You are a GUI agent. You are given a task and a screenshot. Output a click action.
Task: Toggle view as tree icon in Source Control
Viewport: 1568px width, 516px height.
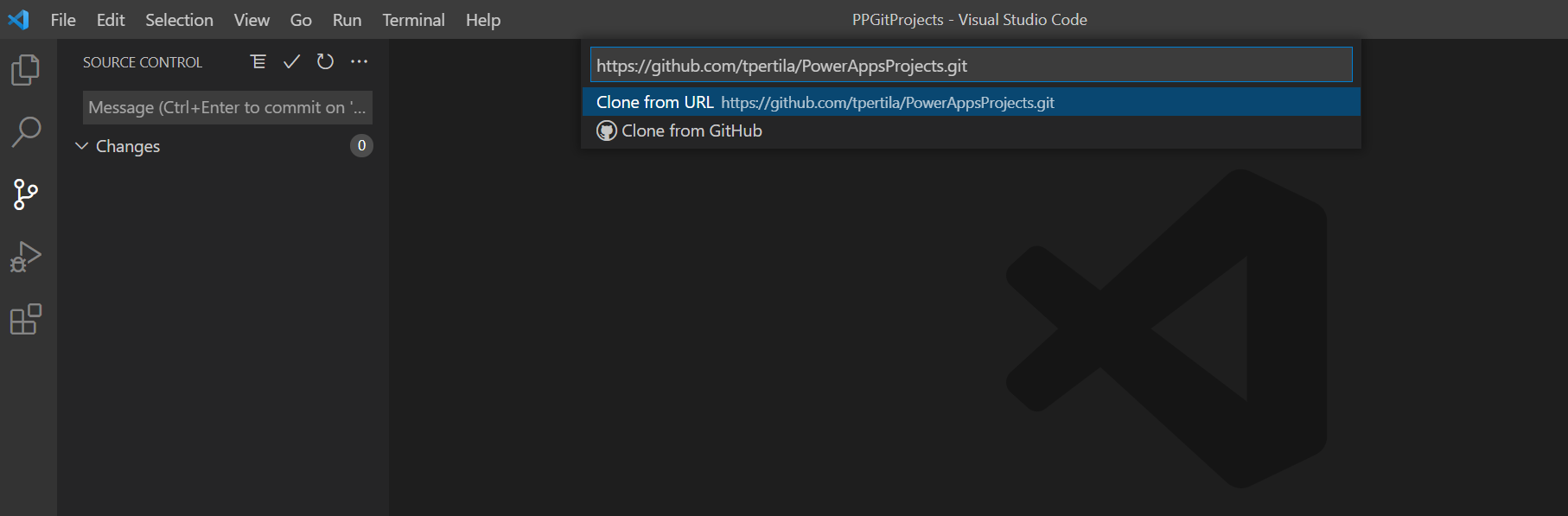(x=258, y=61)
